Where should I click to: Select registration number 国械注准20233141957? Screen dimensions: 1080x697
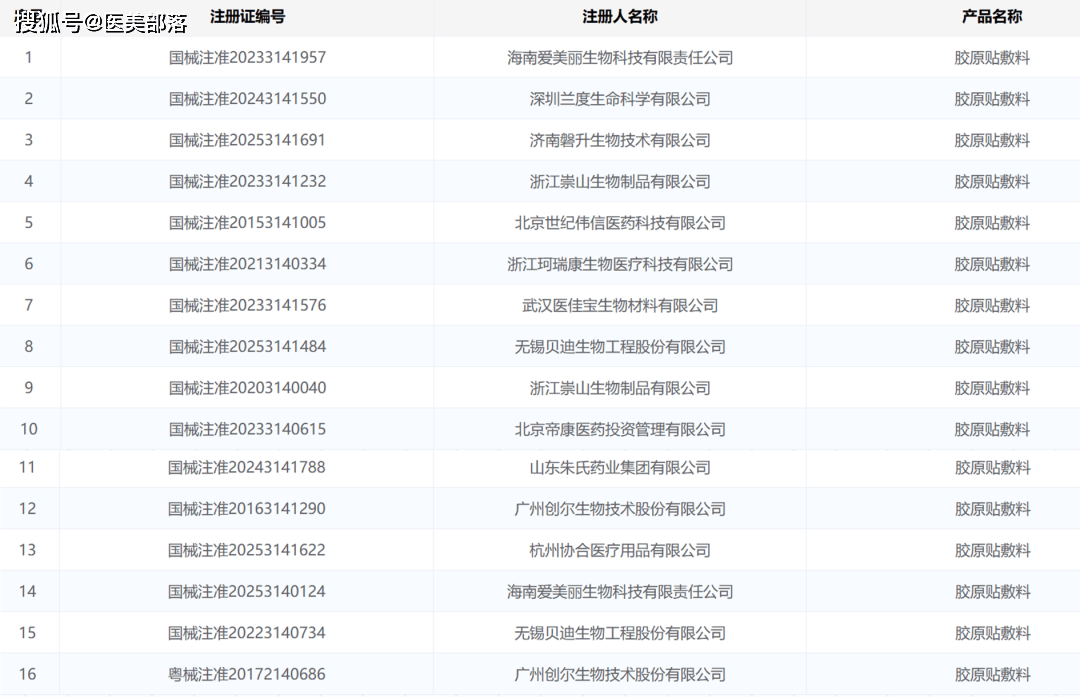coord(247,57)
